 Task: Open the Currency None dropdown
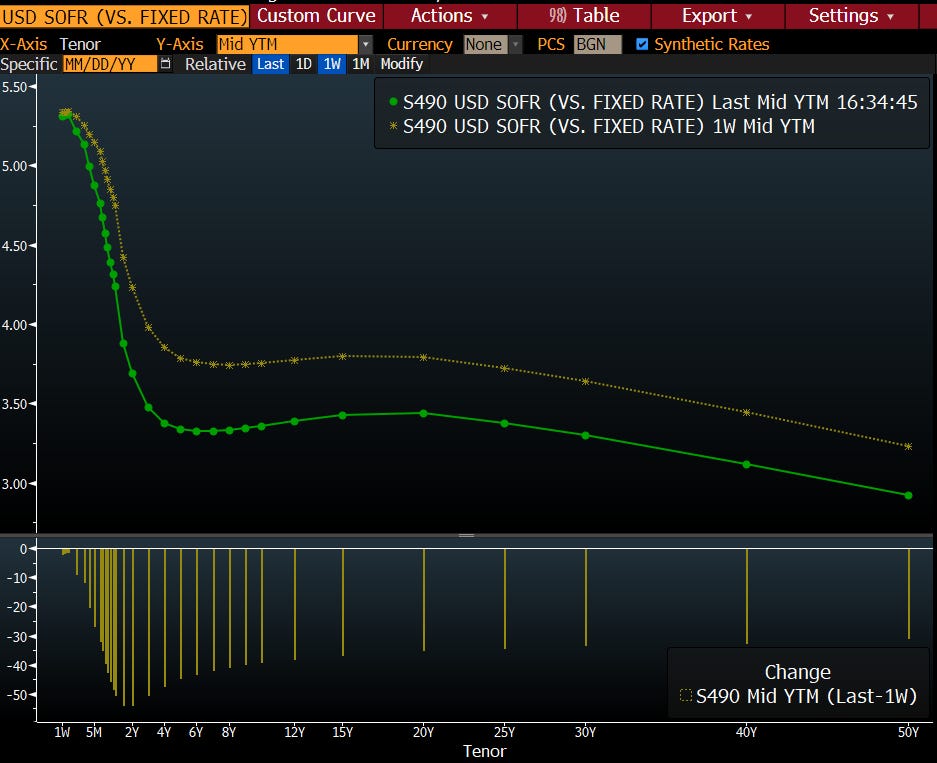pyautogui.click(x=493, y=44)
